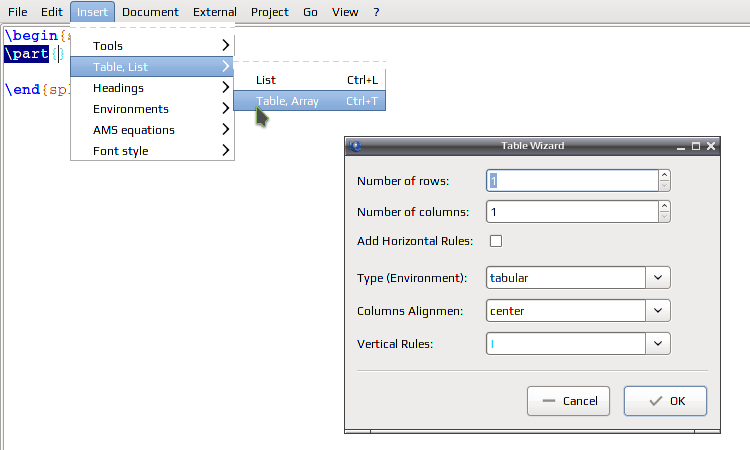Expand the AMS equations submenu
Screen dimensions: 750x450
point(152,130)
